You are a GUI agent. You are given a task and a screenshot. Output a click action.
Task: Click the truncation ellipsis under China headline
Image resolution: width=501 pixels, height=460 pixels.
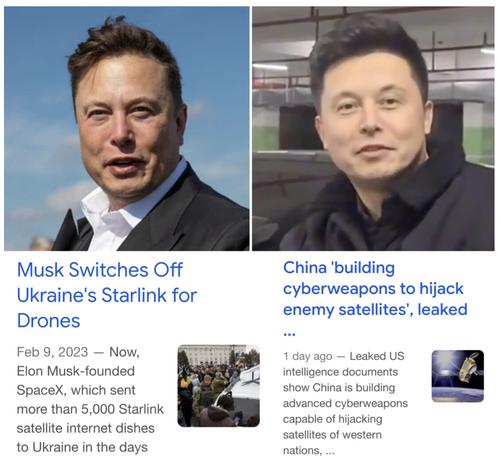[x=289, y=334]
